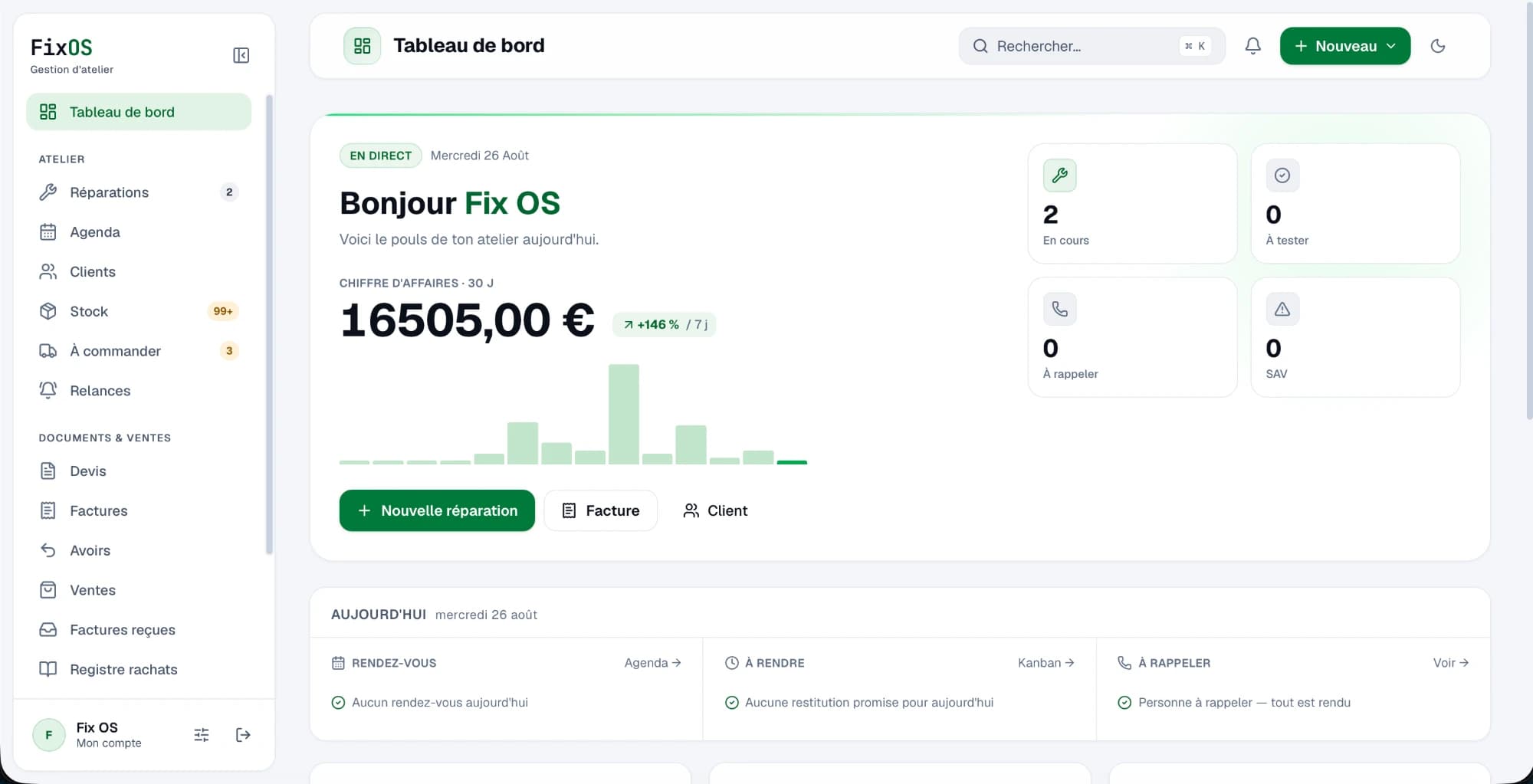Open the Nouveau dropdown button
The image size is (1533, 784).
coord(1345,46)
